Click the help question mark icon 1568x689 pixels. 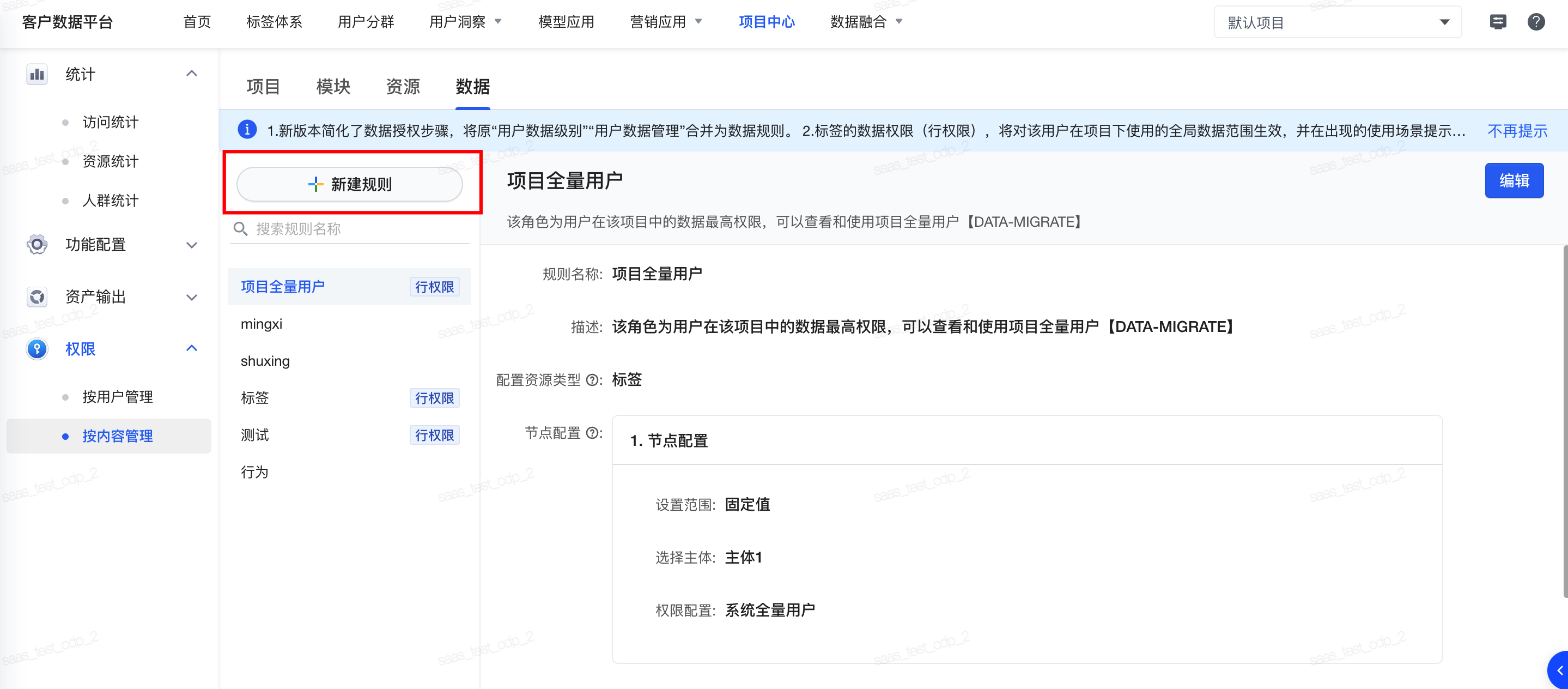click(x=1536, y=22)
